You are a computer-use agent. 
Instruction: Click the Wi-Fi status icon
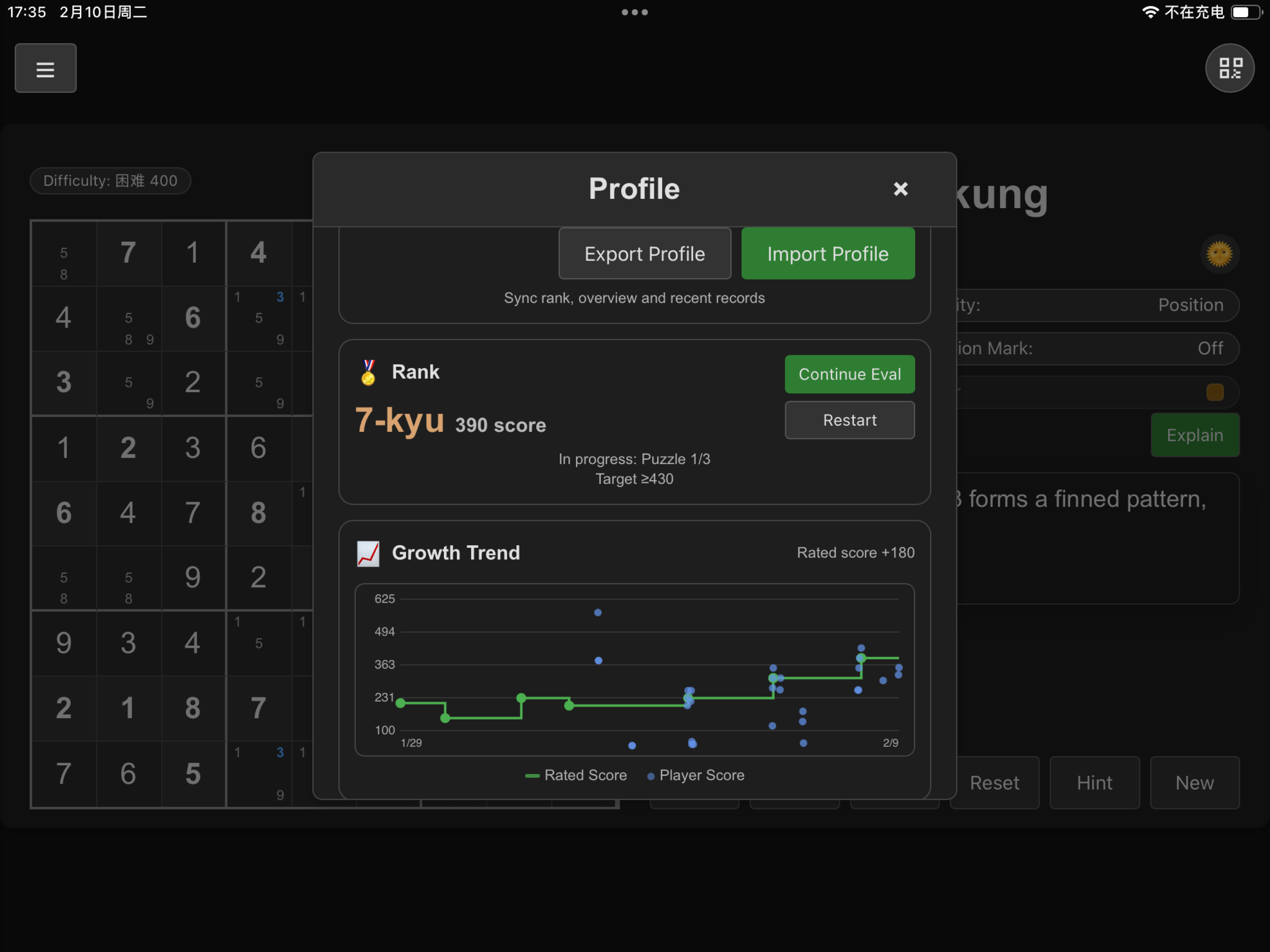click(1150, 12)
